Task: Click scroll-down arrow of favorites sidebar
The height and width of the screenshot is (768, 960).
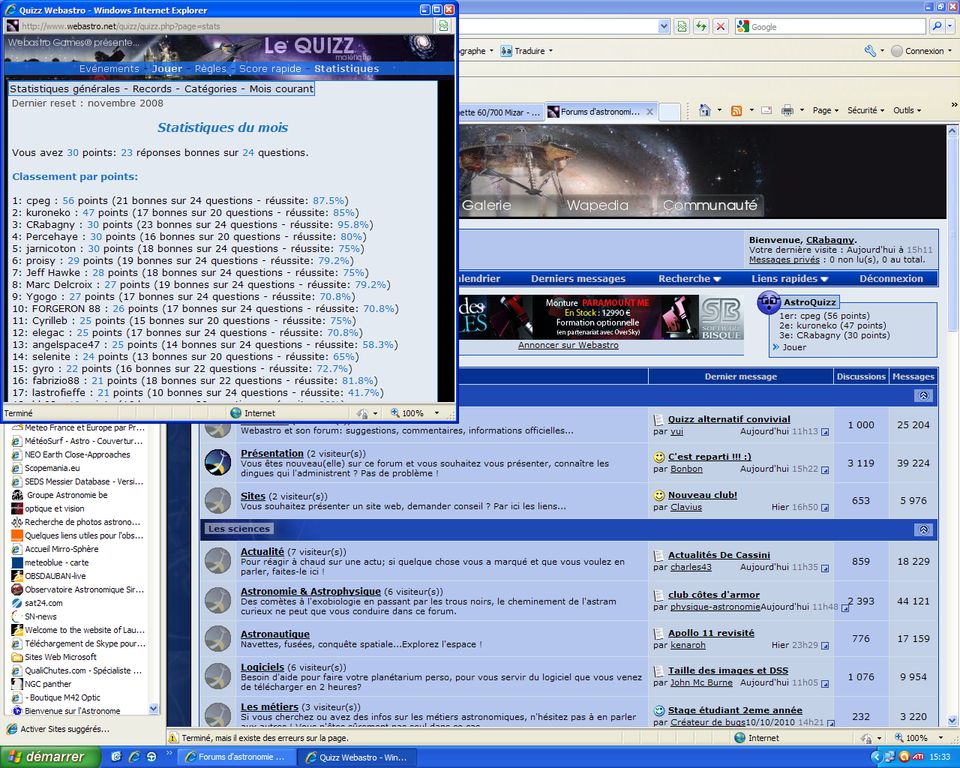Action: (x=154, y=709)
